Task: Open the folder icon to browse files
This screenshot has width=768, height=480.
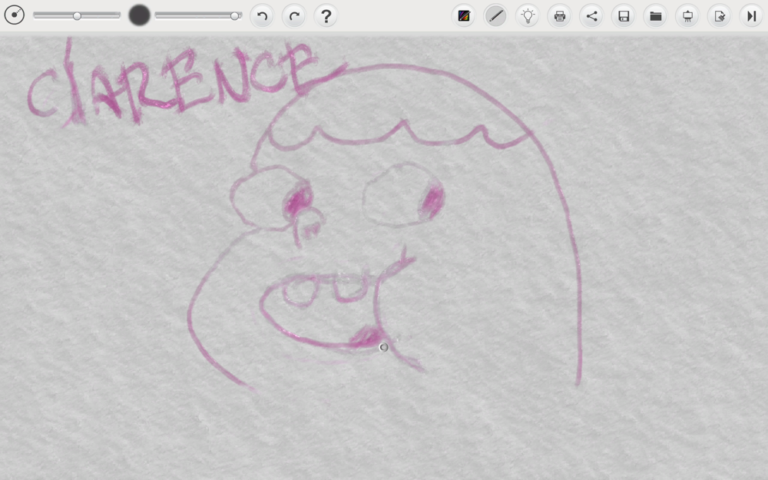Action: click(x=656, y=16)
